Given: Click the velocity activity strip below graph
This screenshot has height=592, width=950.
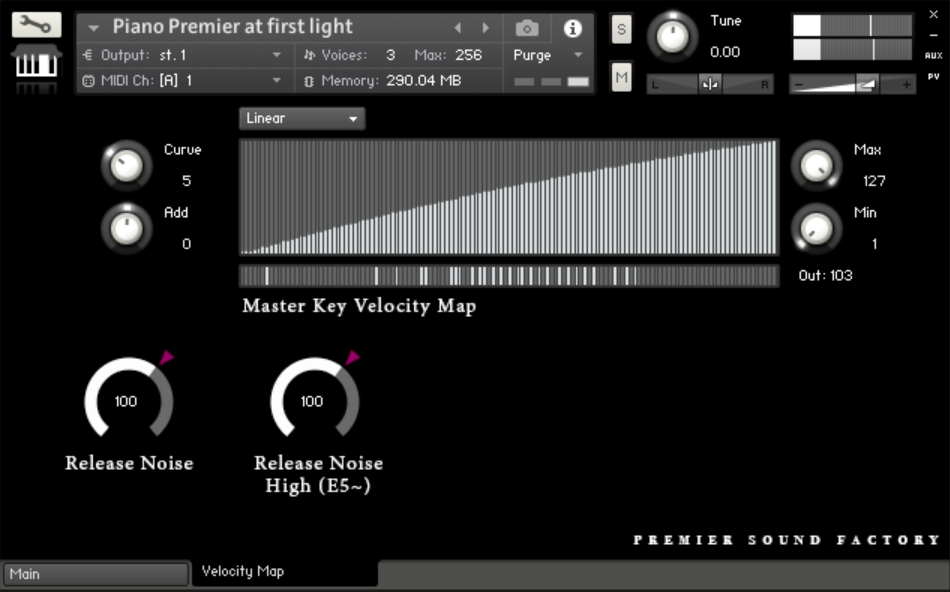Looking at the screenshot, I should tap(508, 276).
